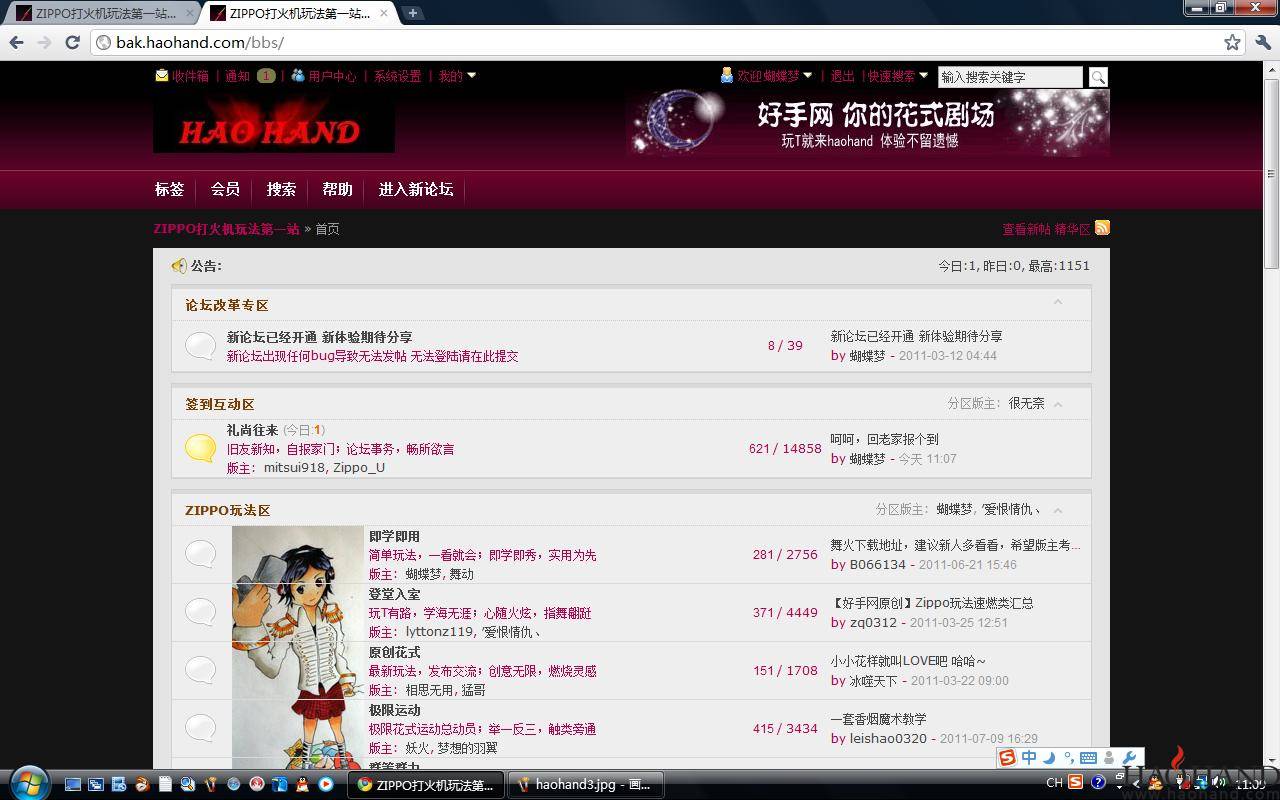Click the browser Back arrow
Image resolution: width=1280 pixels, height=800 pixels.
point(16,42)
